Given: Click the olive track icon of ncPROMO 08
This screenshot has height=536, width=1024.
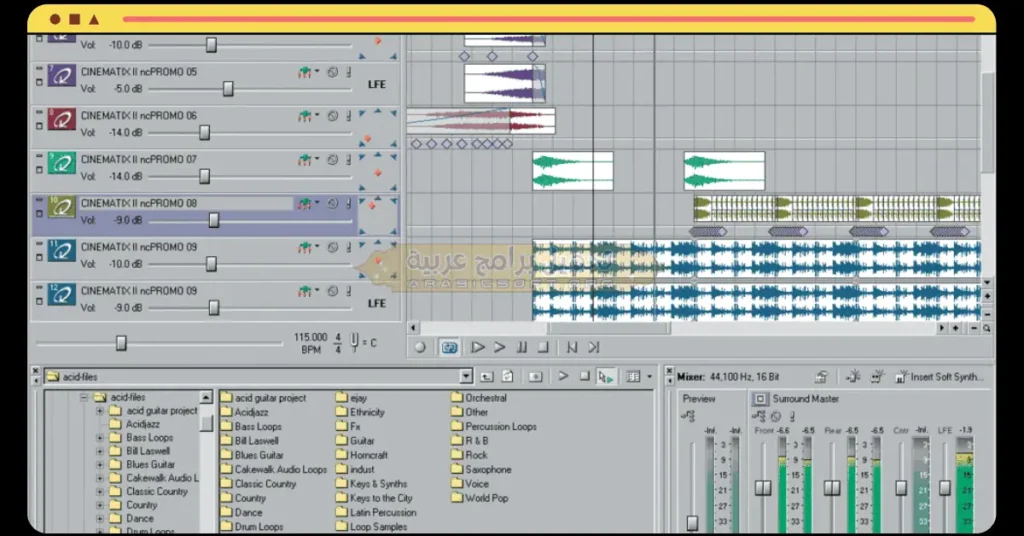Looking at the screenshot, I should pos(61,207).
